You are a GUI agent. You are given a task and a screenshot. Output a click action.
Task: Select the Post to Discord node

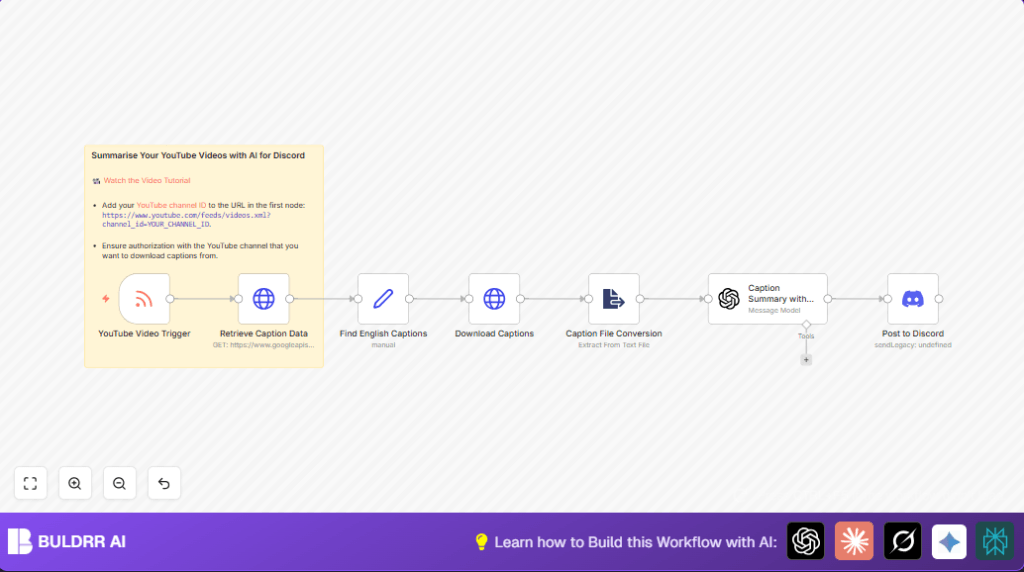(x=913, y=299)
